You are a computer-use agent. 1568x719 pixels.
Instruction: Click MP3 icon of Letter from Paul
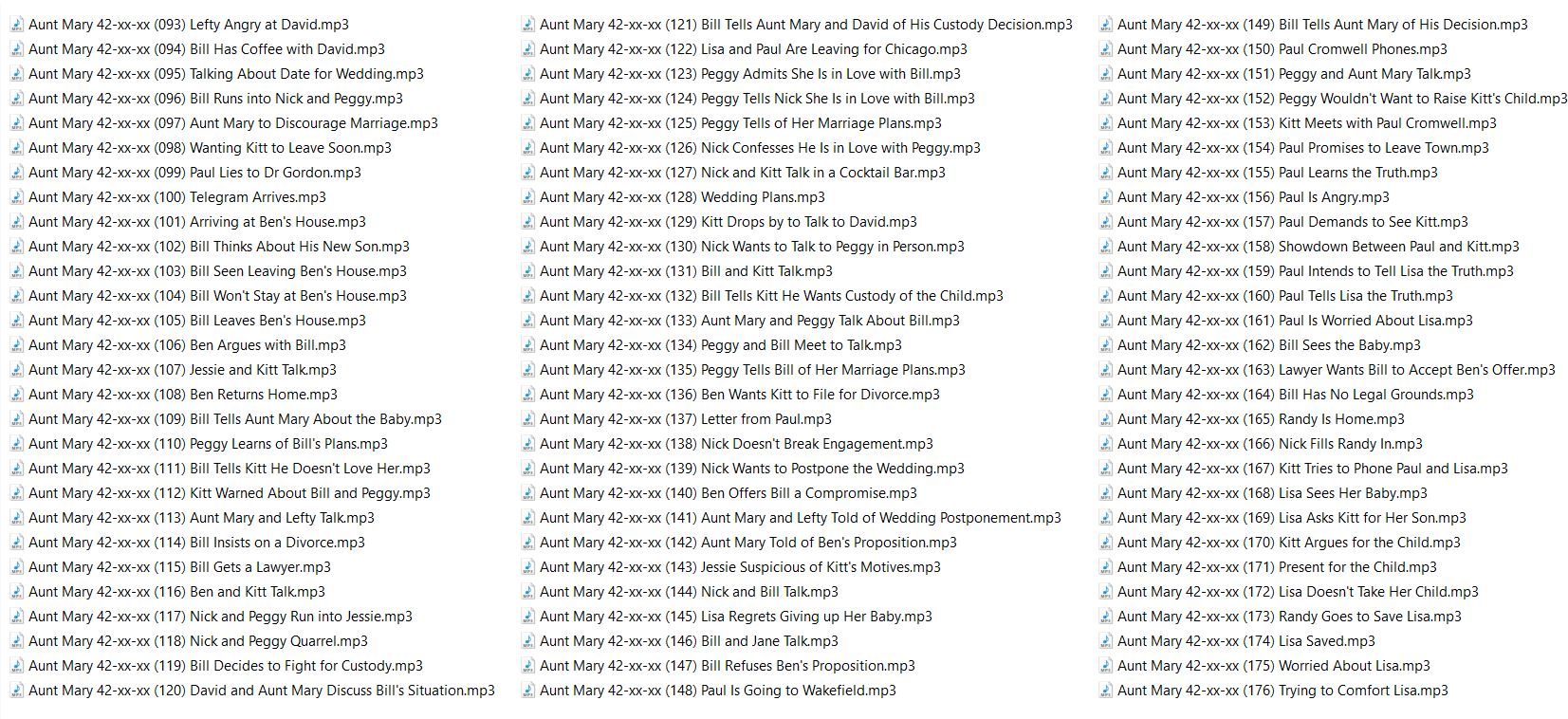528,419
